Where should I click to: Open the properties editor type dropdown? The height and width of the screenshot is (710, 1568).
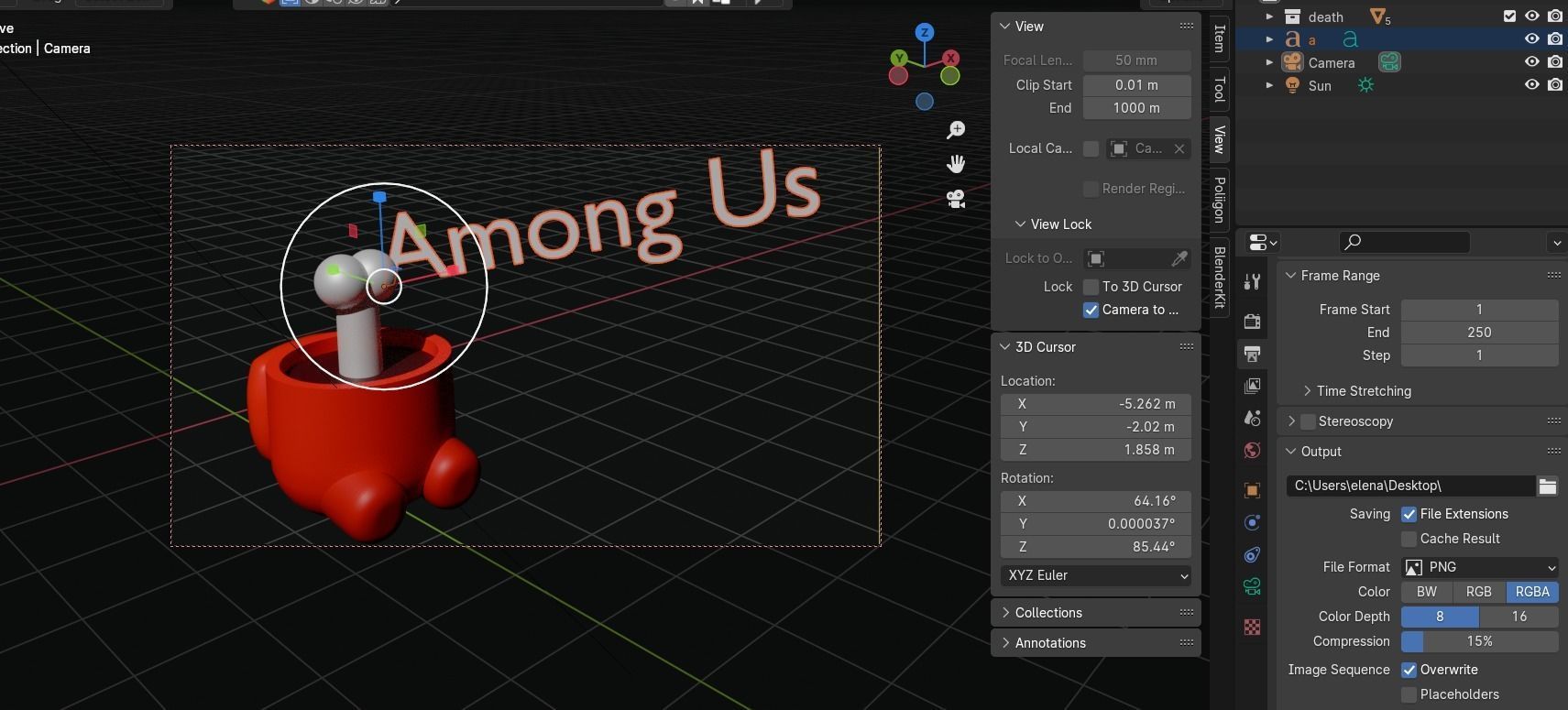(1263, 242)
